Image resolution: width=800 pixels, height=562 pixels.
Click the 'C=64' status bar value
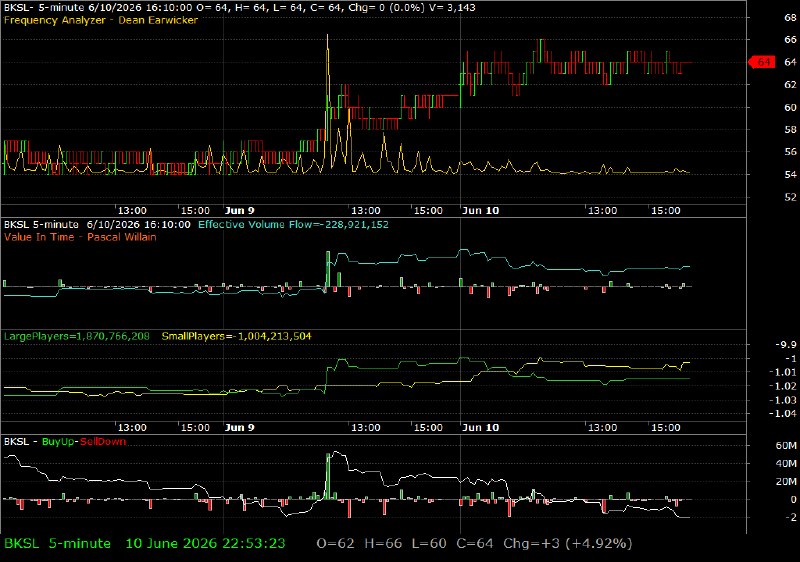[475, 544]
